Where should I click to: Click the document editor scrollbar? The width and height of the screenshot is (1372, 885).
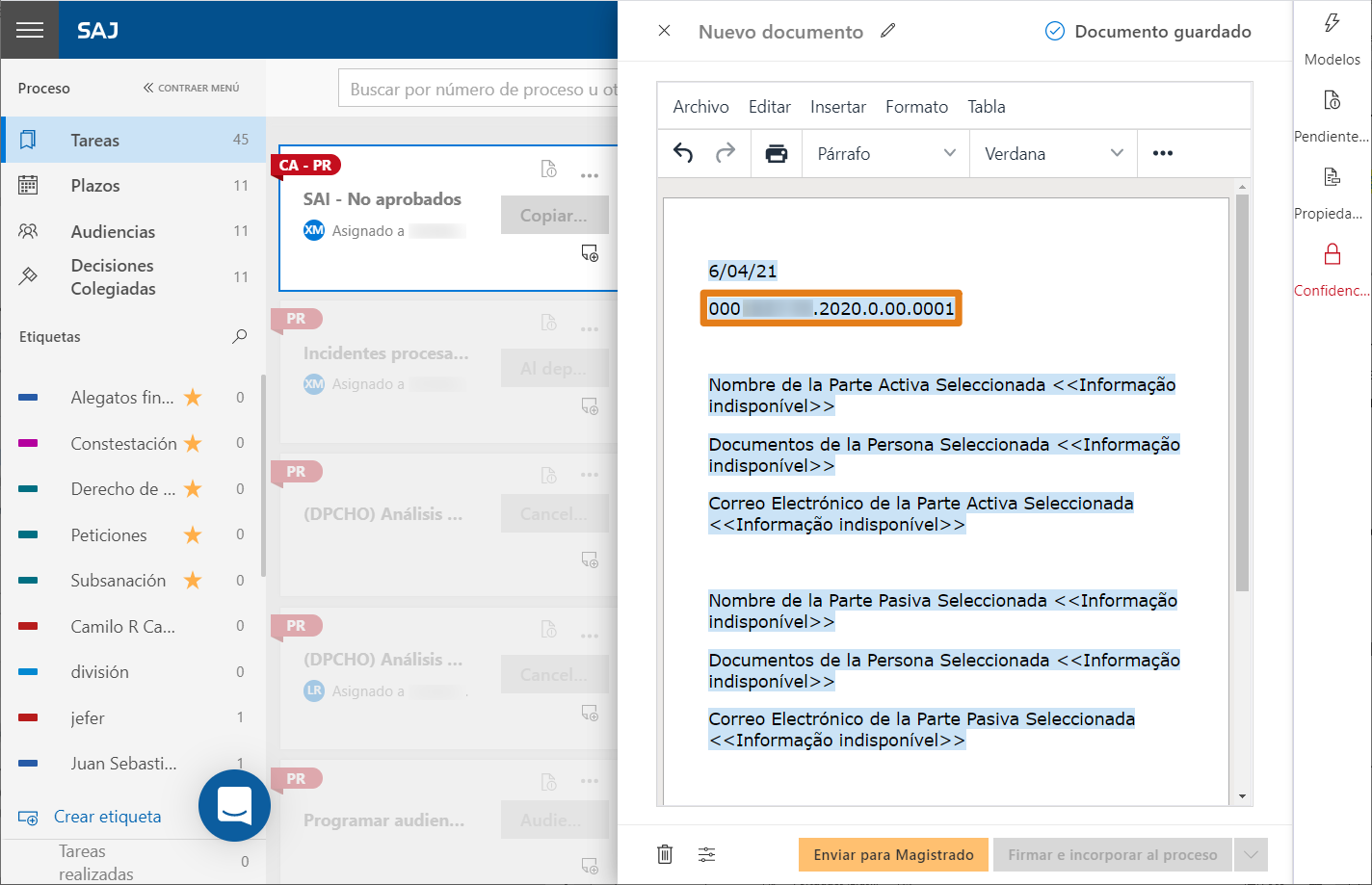click(1242, 393)
